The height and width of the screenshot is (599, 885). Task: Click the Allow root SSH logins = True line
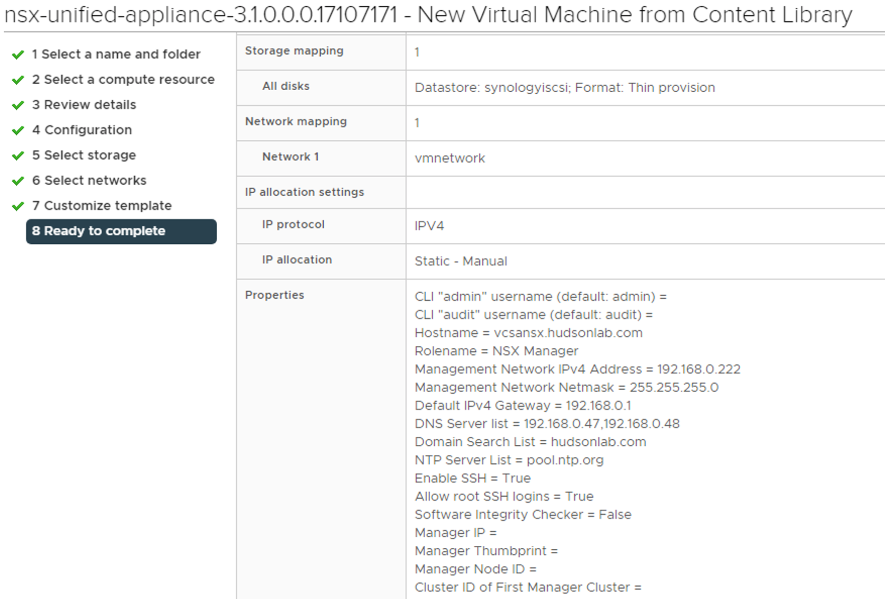point(504,496)
